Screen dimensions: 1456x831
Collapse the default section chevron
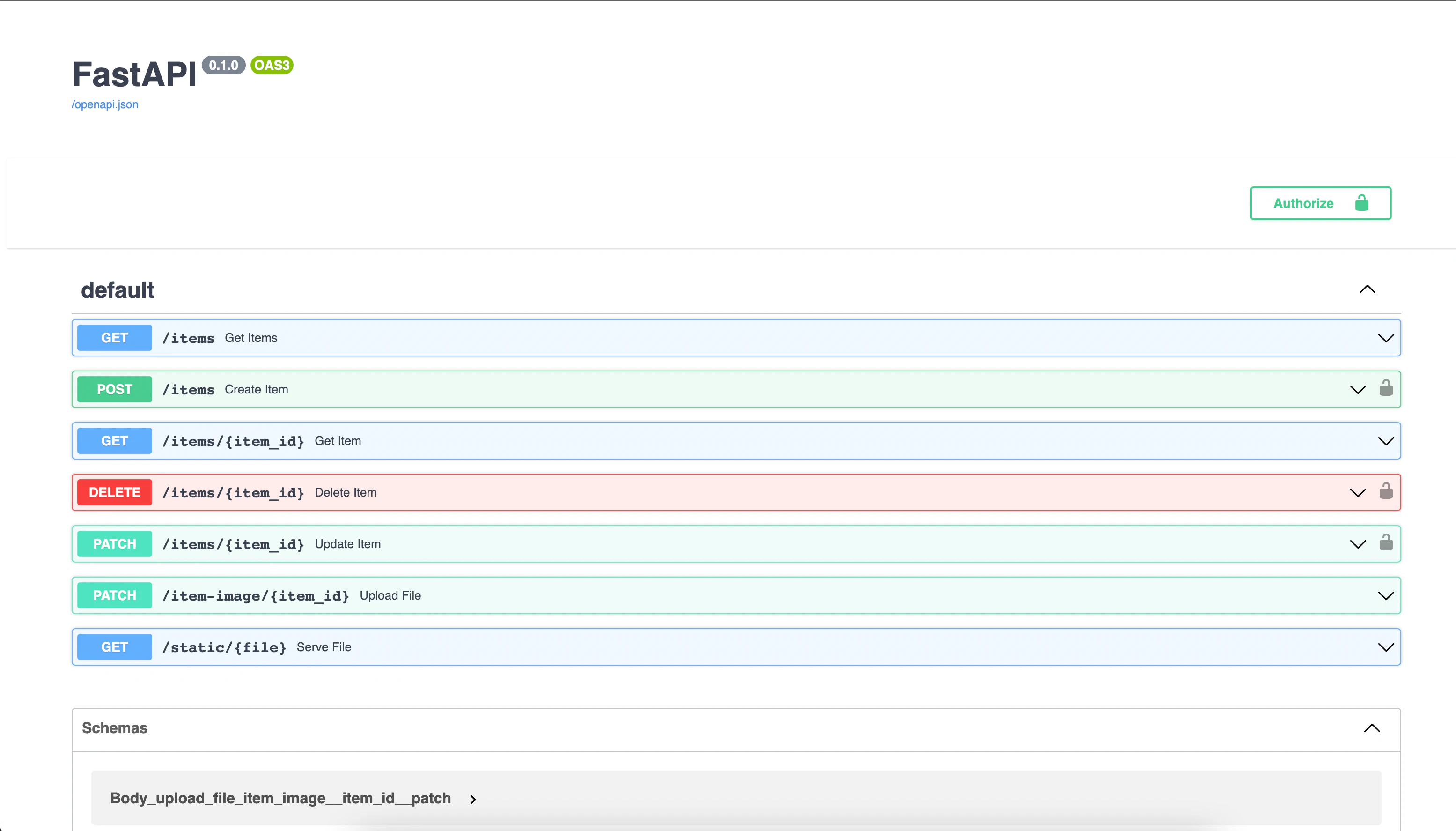pyautogui.click(x=1367, y=289)
